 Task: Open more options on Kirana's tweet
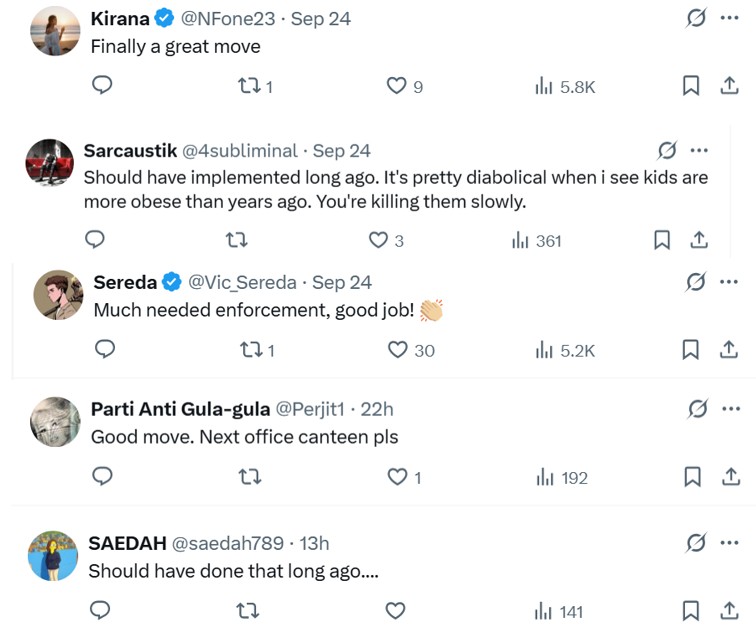pyautogui.click(x=729, y=18)
